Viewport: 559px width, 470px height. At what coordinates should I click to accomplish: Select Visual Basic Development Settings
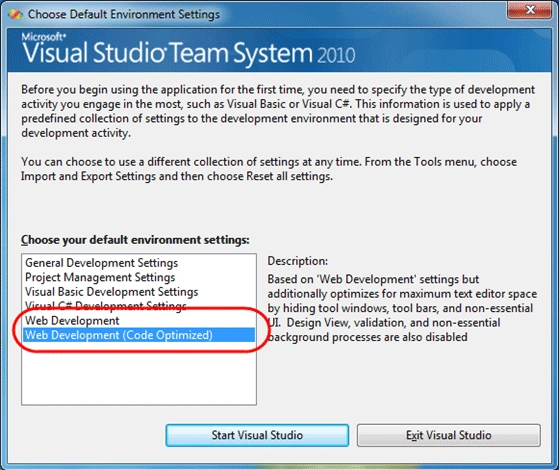(139, 292)
